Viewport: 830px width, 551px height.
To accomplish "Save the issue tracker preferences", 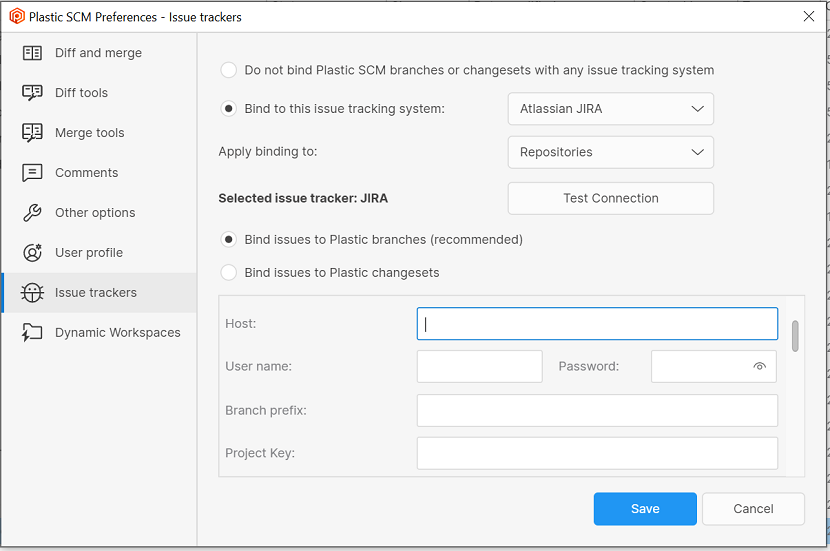I will [x=645, y=509].
